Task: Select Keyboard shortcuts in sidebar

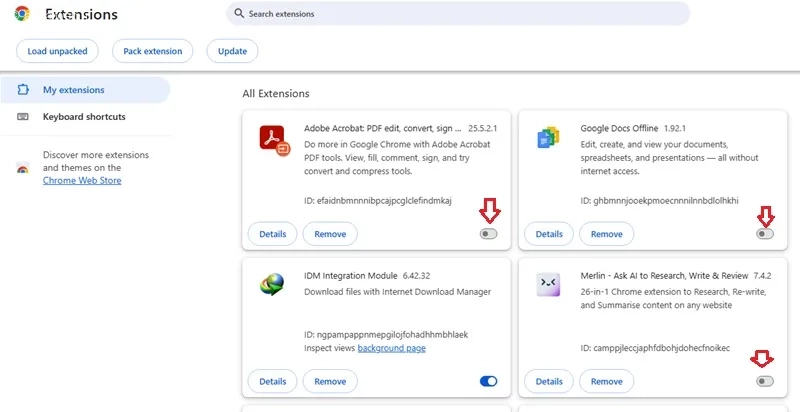Action: (85, 117)
